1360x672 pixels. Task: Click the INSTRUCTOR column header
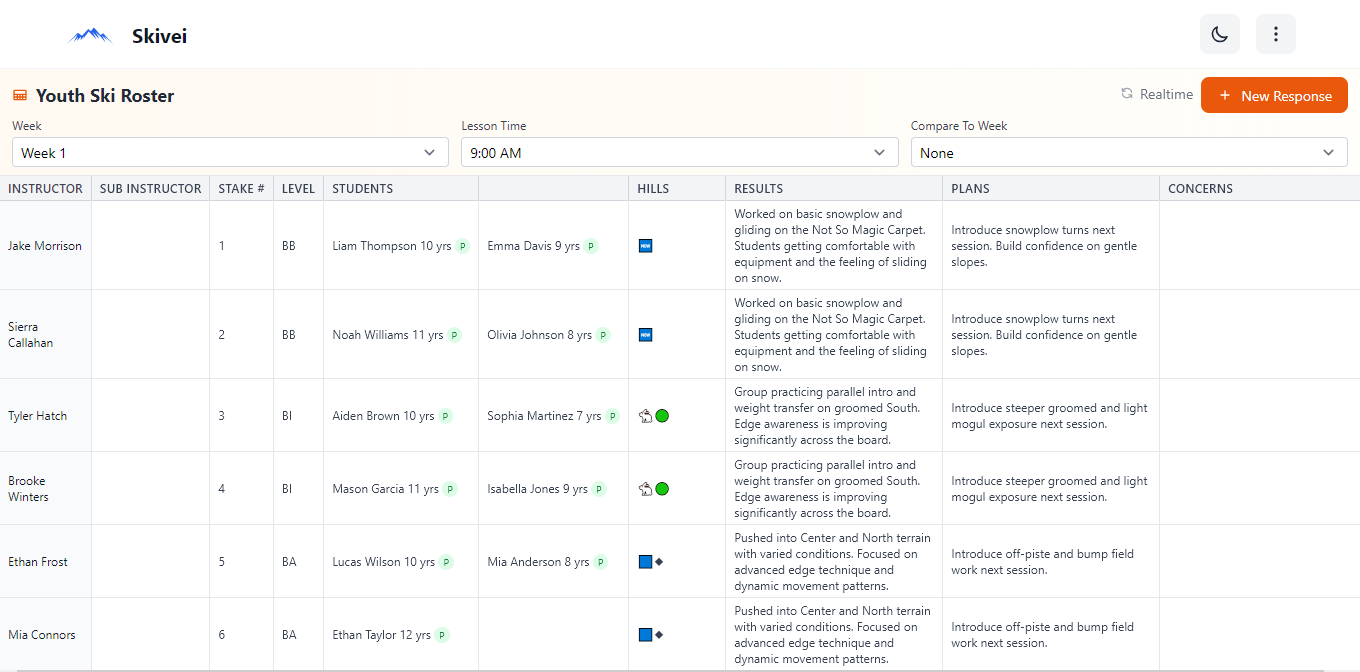(45, 188)
